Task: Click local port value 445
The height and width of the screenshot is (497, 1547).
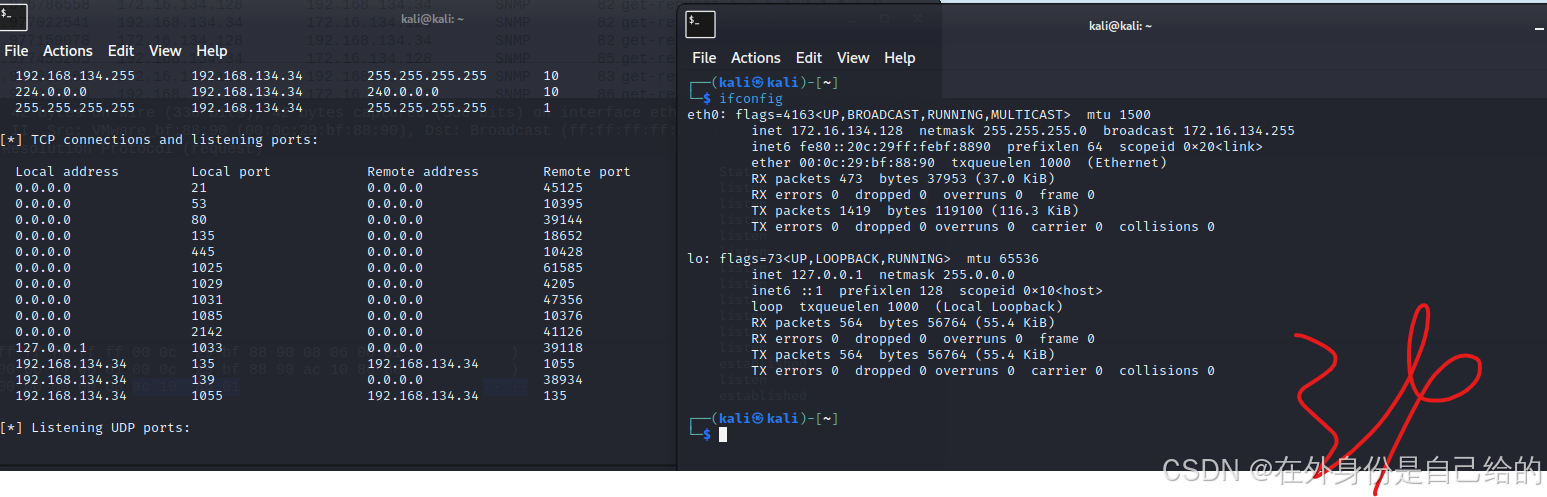Action: coord(203,251)
